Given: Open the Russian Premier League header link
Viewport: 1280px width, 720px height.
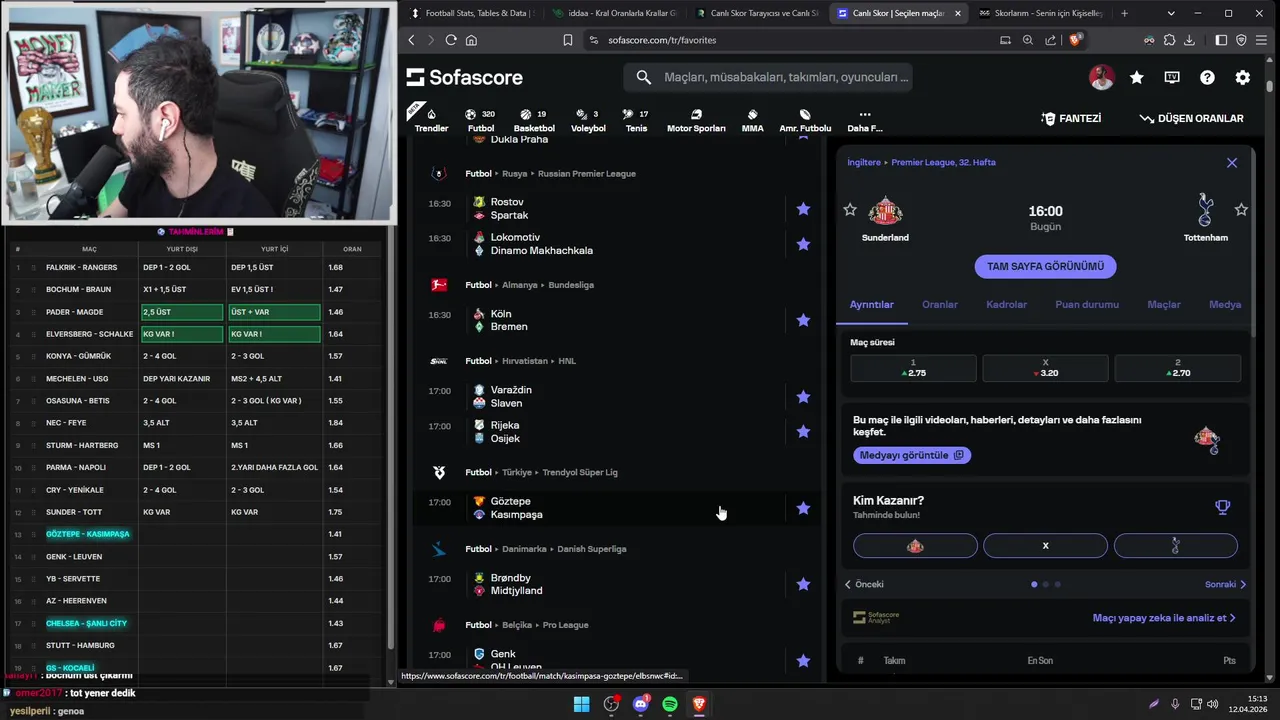Looking at the screenshot, I should [x=586, y=174].
